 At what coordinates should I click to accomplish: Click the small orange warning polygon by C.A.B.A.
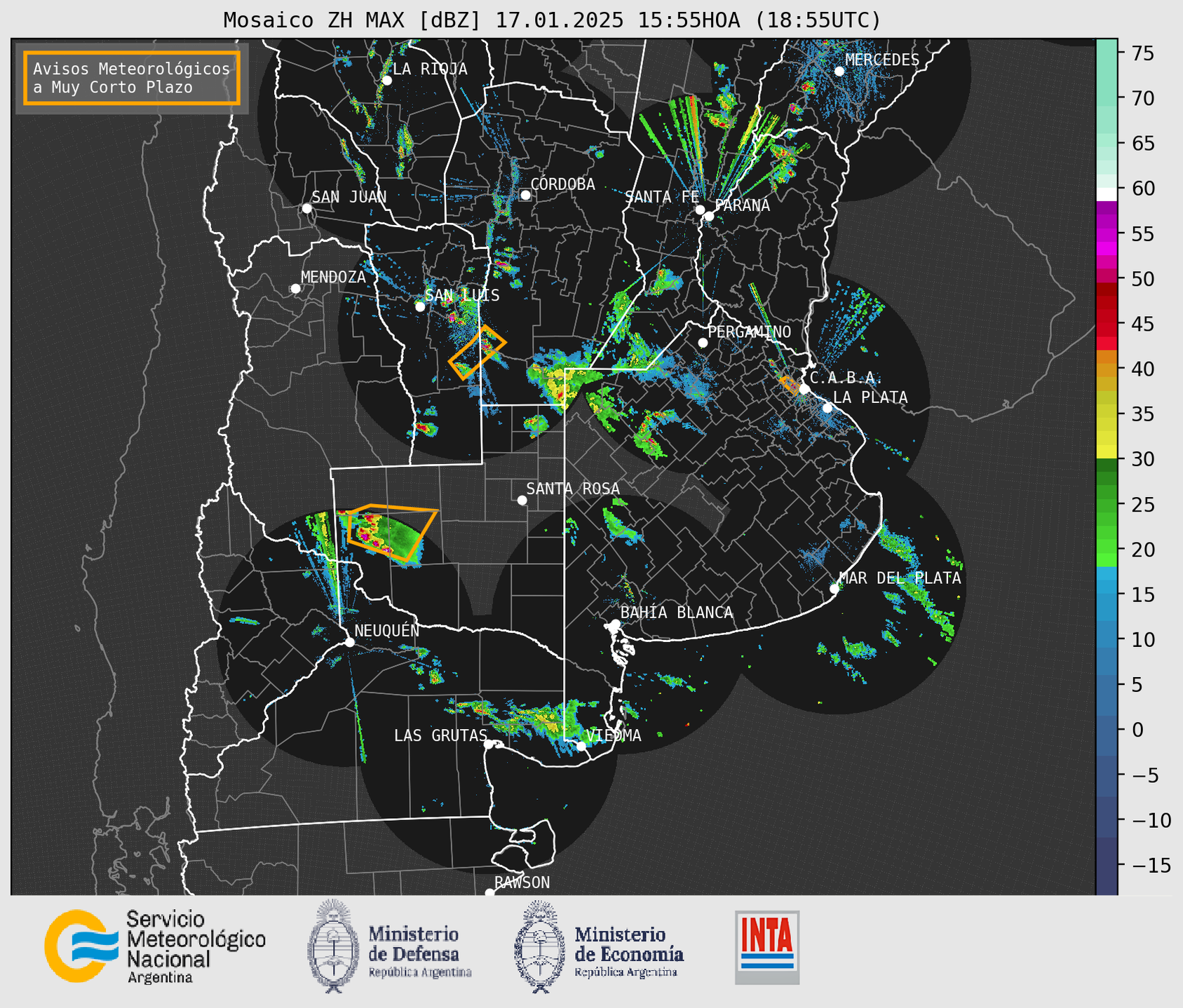(x=790, y=384)
